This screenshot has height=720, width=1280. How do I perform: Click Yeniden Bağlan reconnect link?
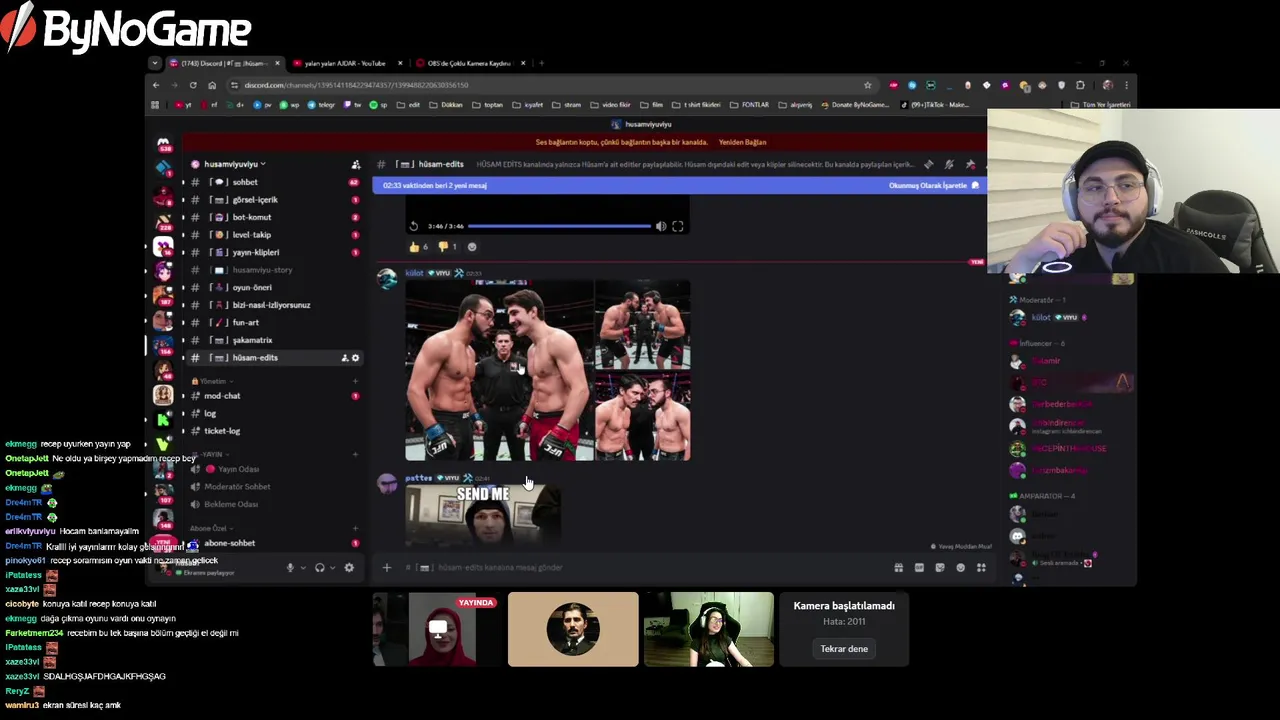pos(742,142)
